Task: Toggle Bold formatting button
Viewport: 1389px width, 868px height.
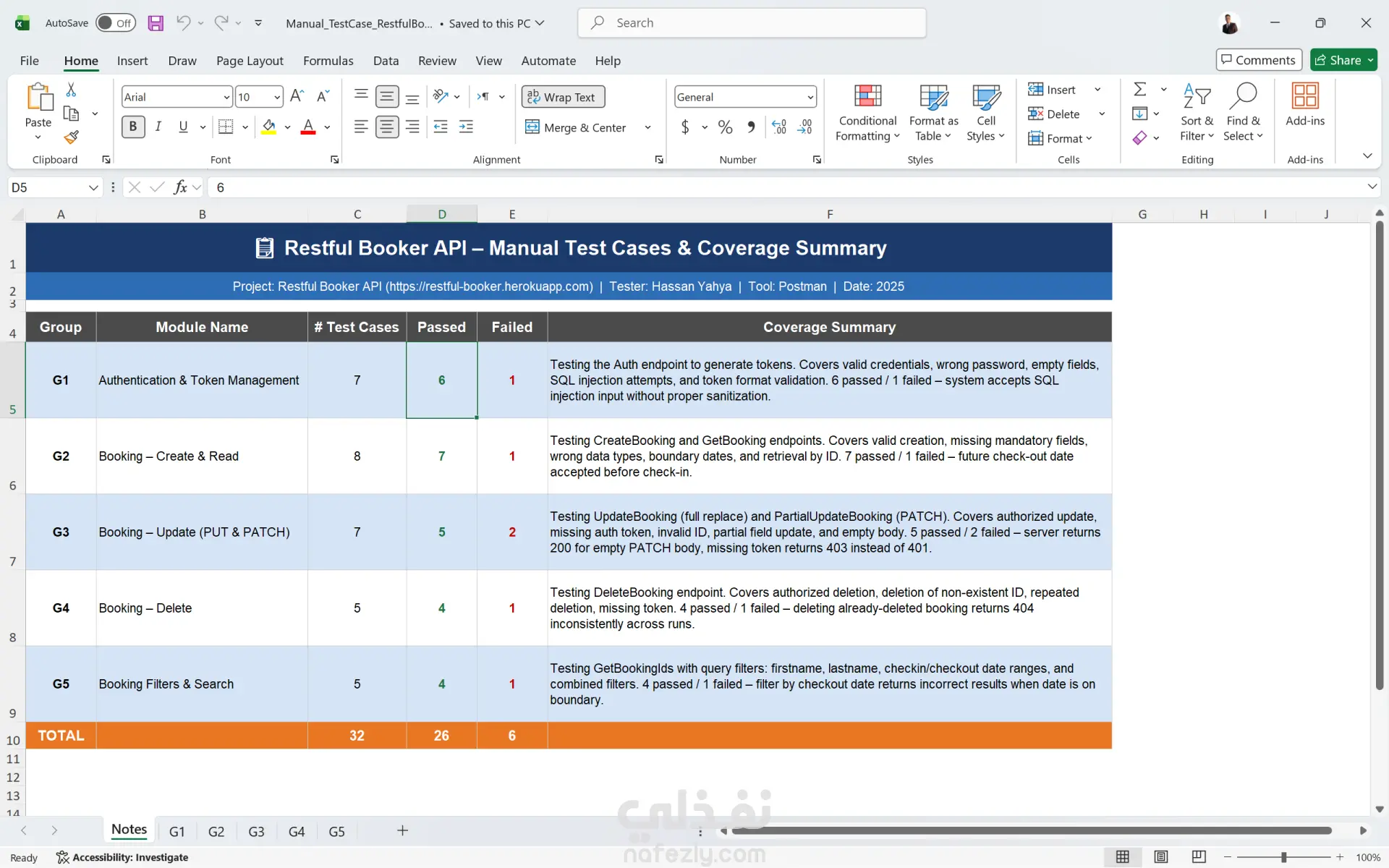Action: coord(133,127)
